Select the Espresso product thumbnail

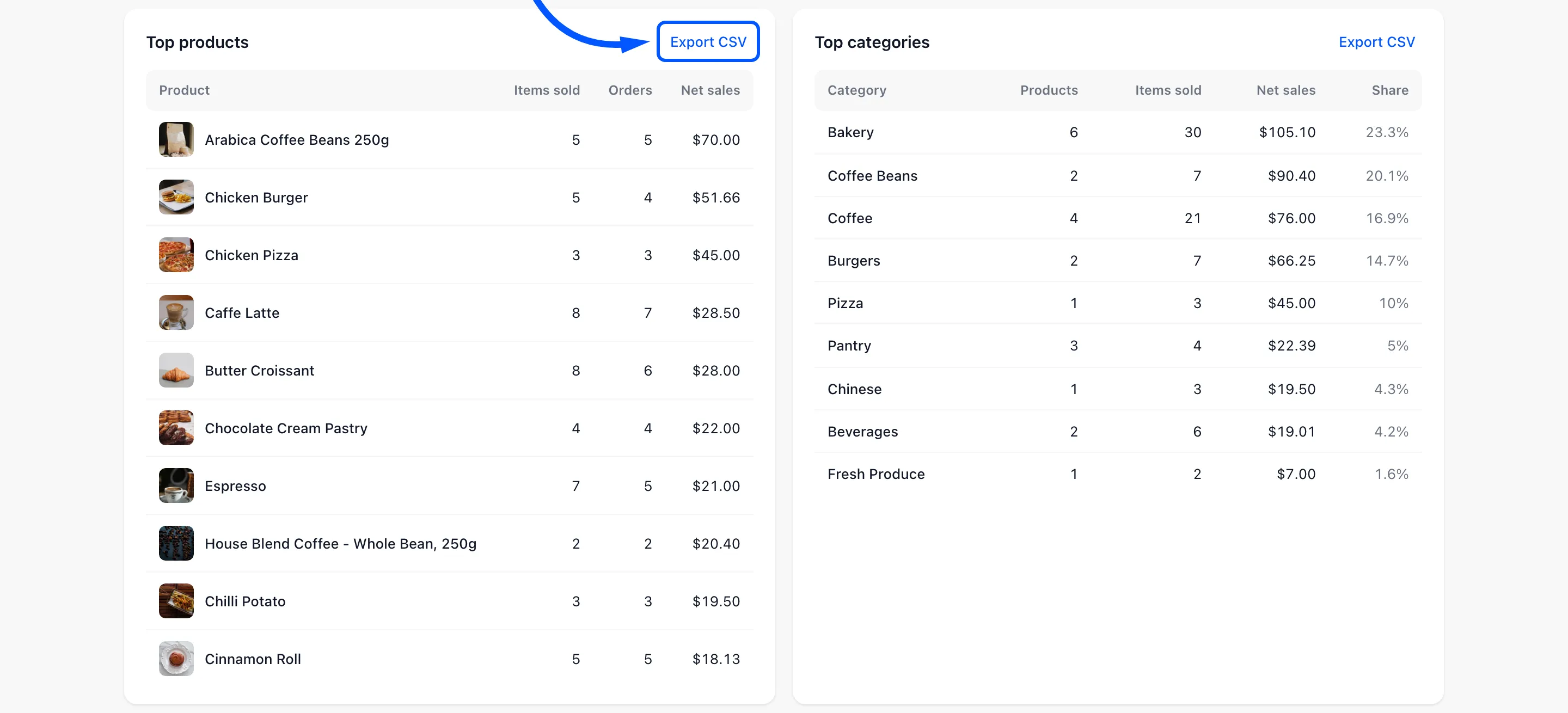coord(176,485)
